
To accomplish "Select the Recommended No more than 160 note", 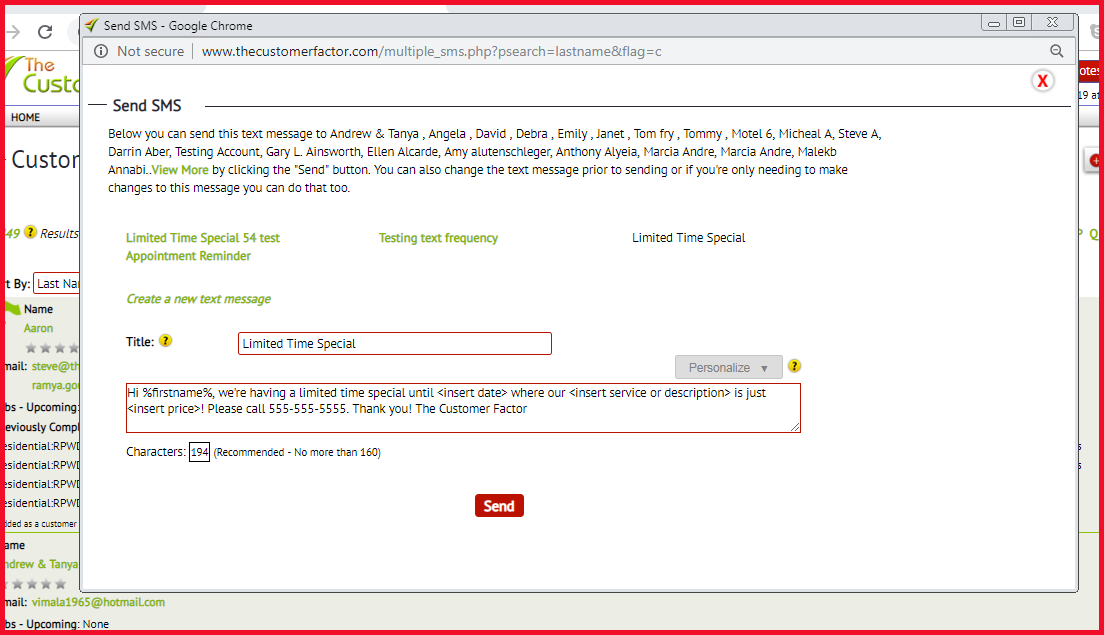I will (x=297, y=453).
